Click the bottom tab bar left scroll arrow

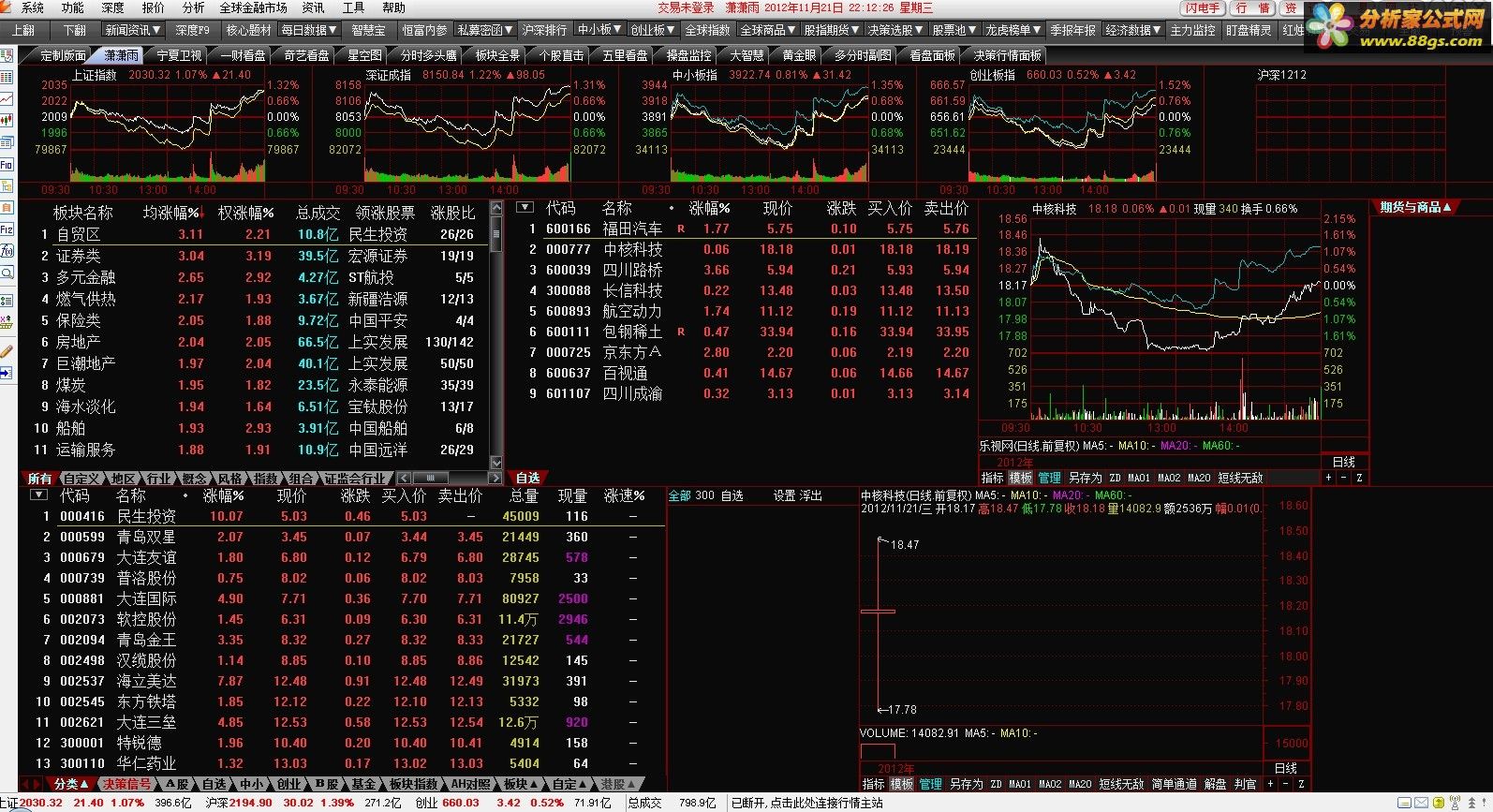[x=25, y=784]
